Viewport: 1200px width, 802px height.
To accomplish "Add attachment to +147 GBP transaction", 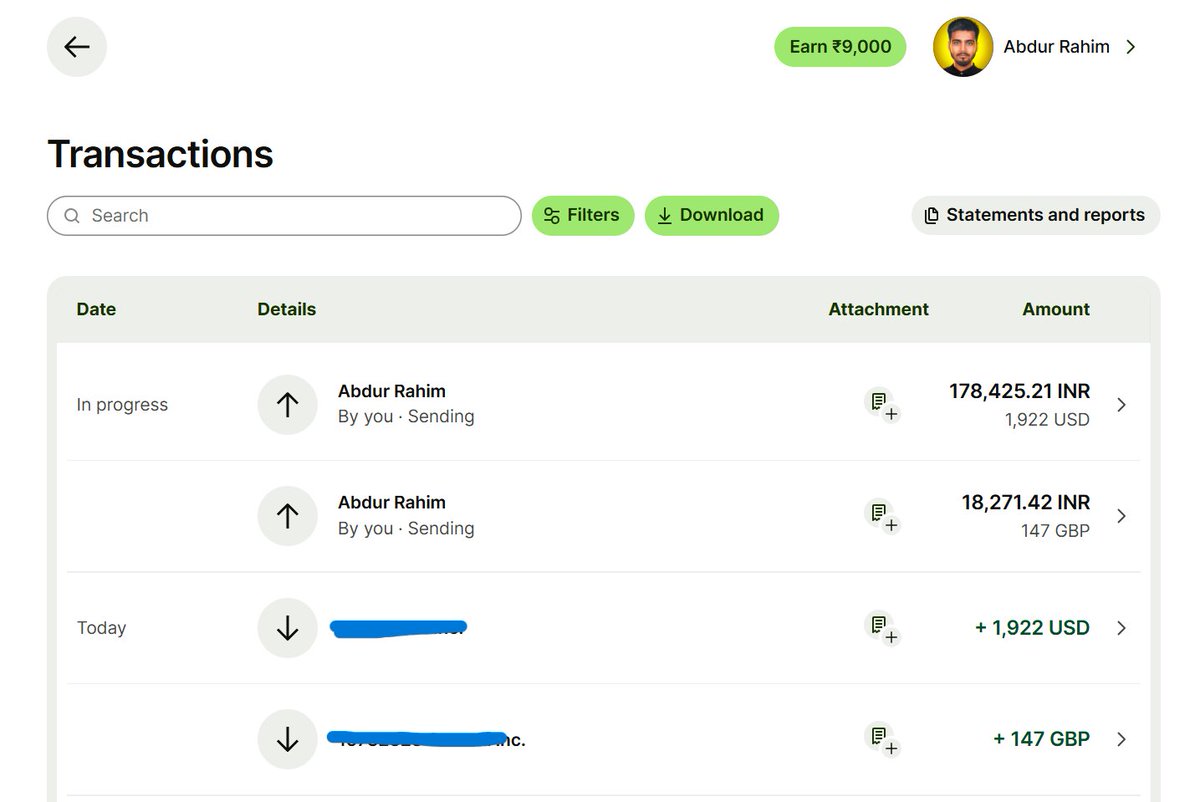I will 882,739.
